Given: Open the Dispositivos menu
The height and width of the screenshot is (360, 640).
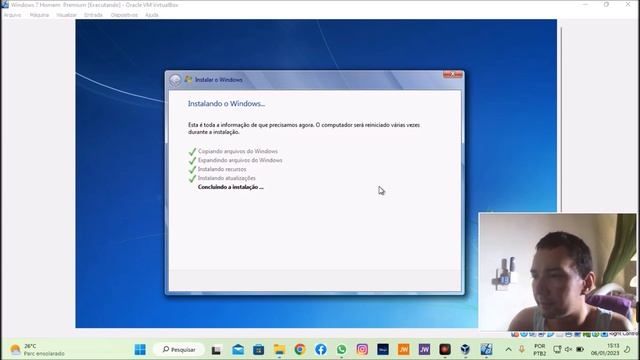Looking at the screenshot, I should [x=124, y=15].
